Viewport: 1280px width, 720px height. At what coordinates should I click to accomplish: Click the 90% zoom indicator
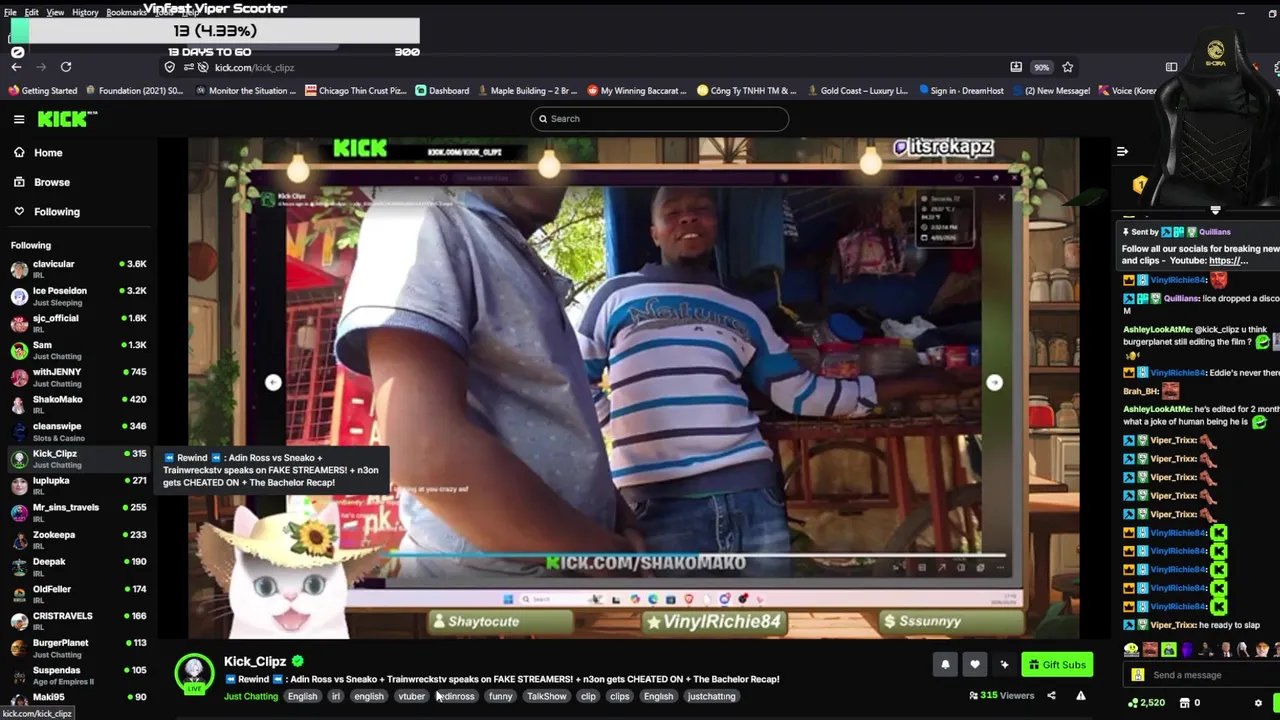(x=1042, y=67)
